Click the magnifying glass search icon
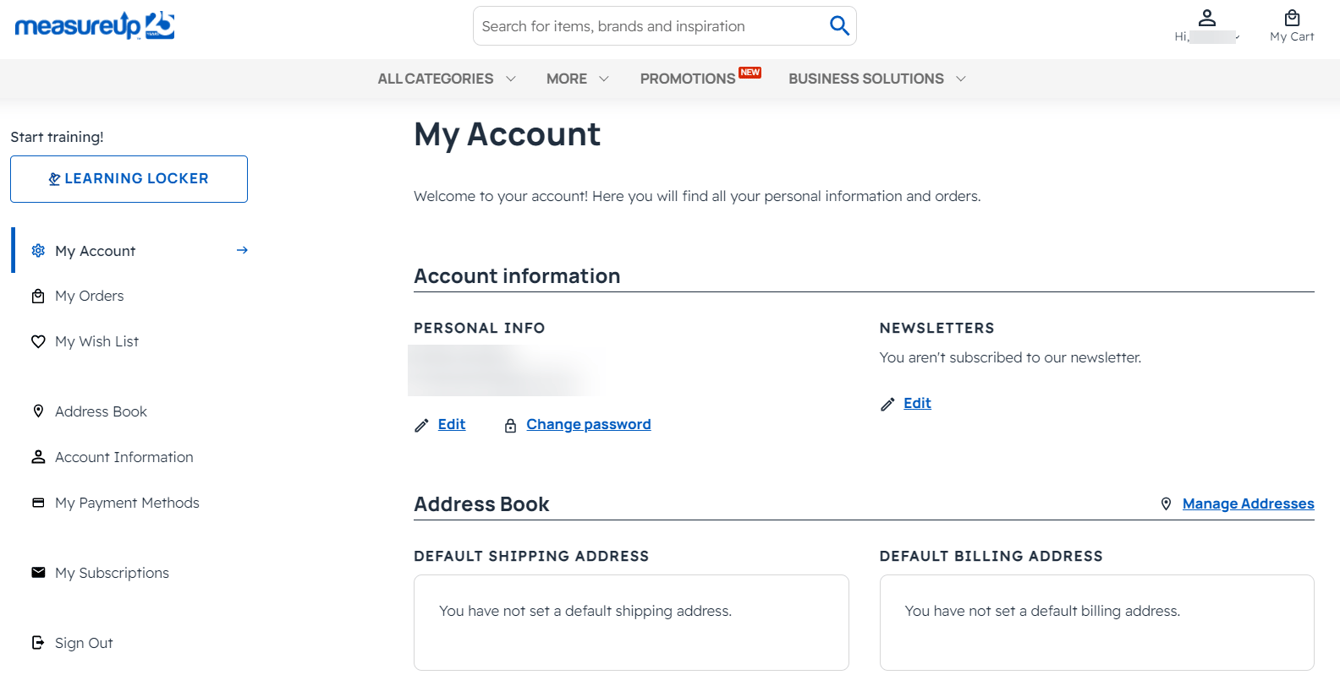Viewport: 1340px width, 675px height. (839, 25)
